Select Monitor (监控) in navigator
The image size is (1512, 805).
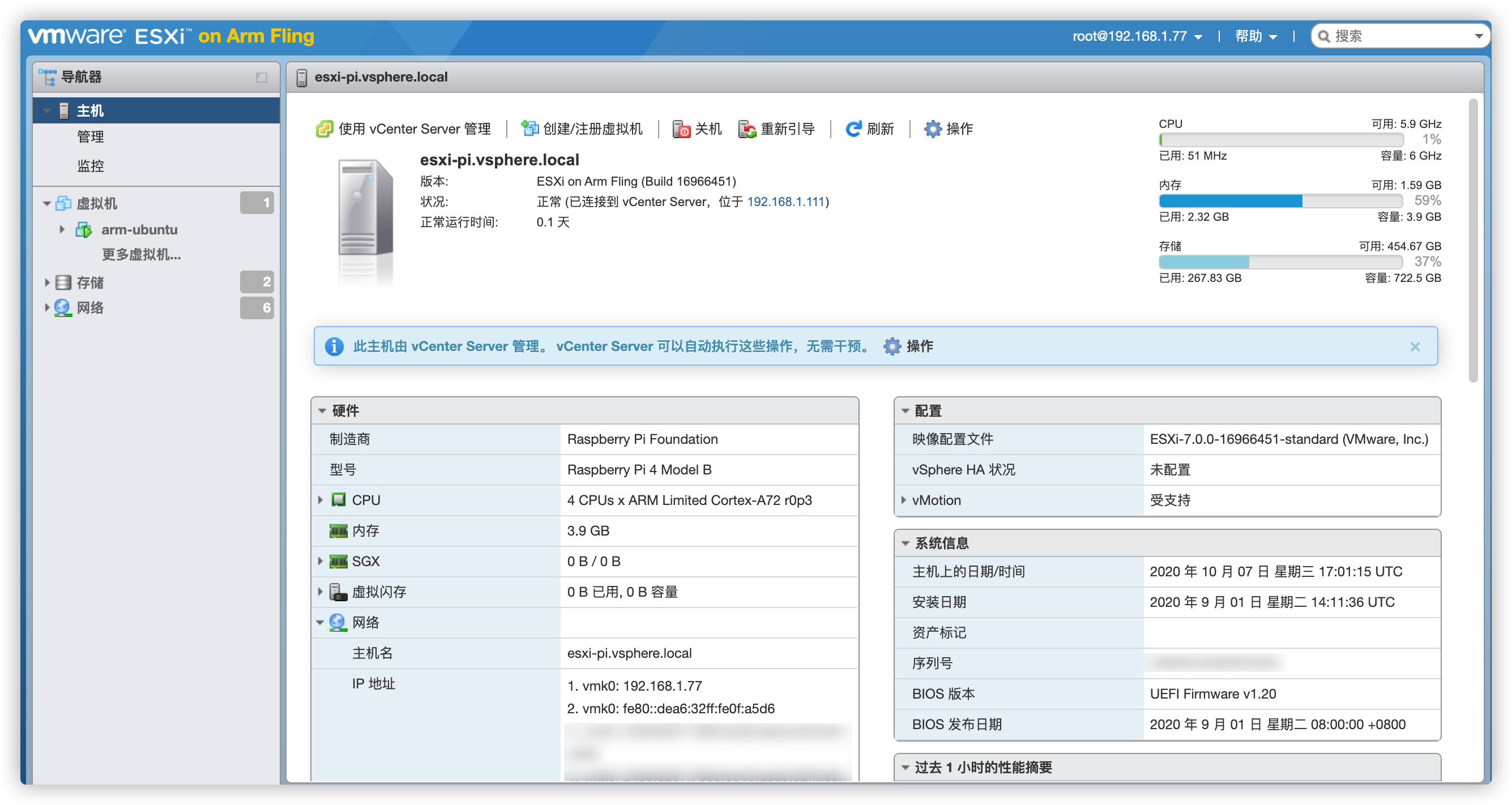coord(91,166)
